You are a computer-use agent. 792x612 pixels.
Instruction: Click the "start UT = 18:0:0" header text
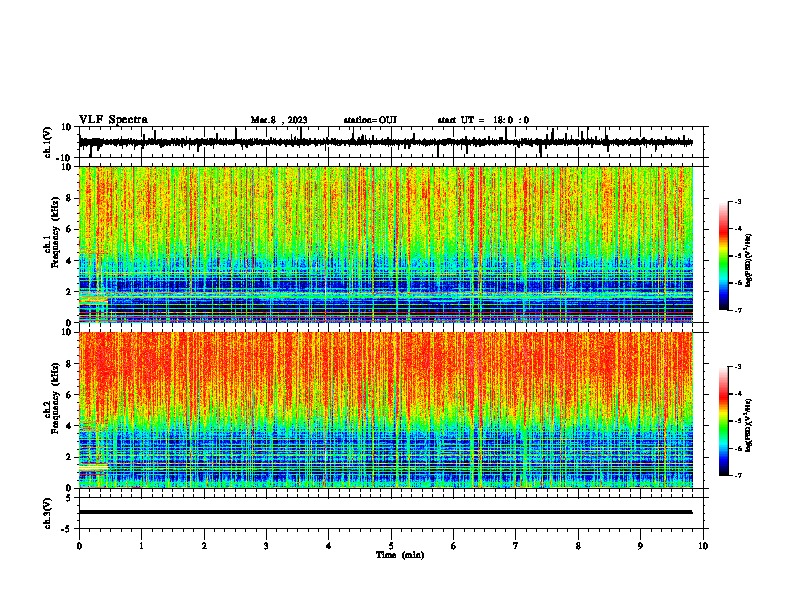point(483,120)
